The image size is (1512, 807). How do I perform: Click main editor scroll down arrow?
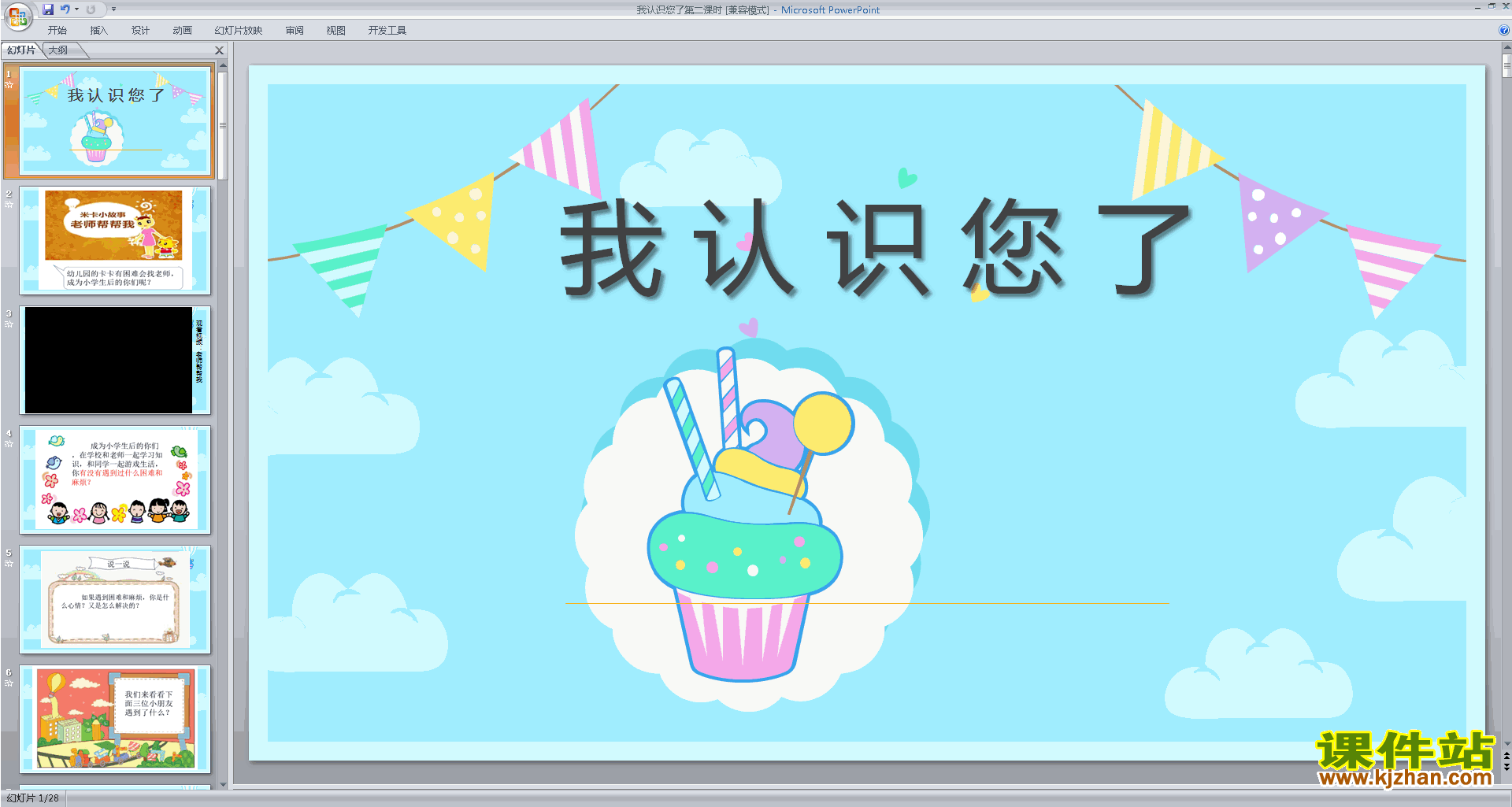(1506, 744)
